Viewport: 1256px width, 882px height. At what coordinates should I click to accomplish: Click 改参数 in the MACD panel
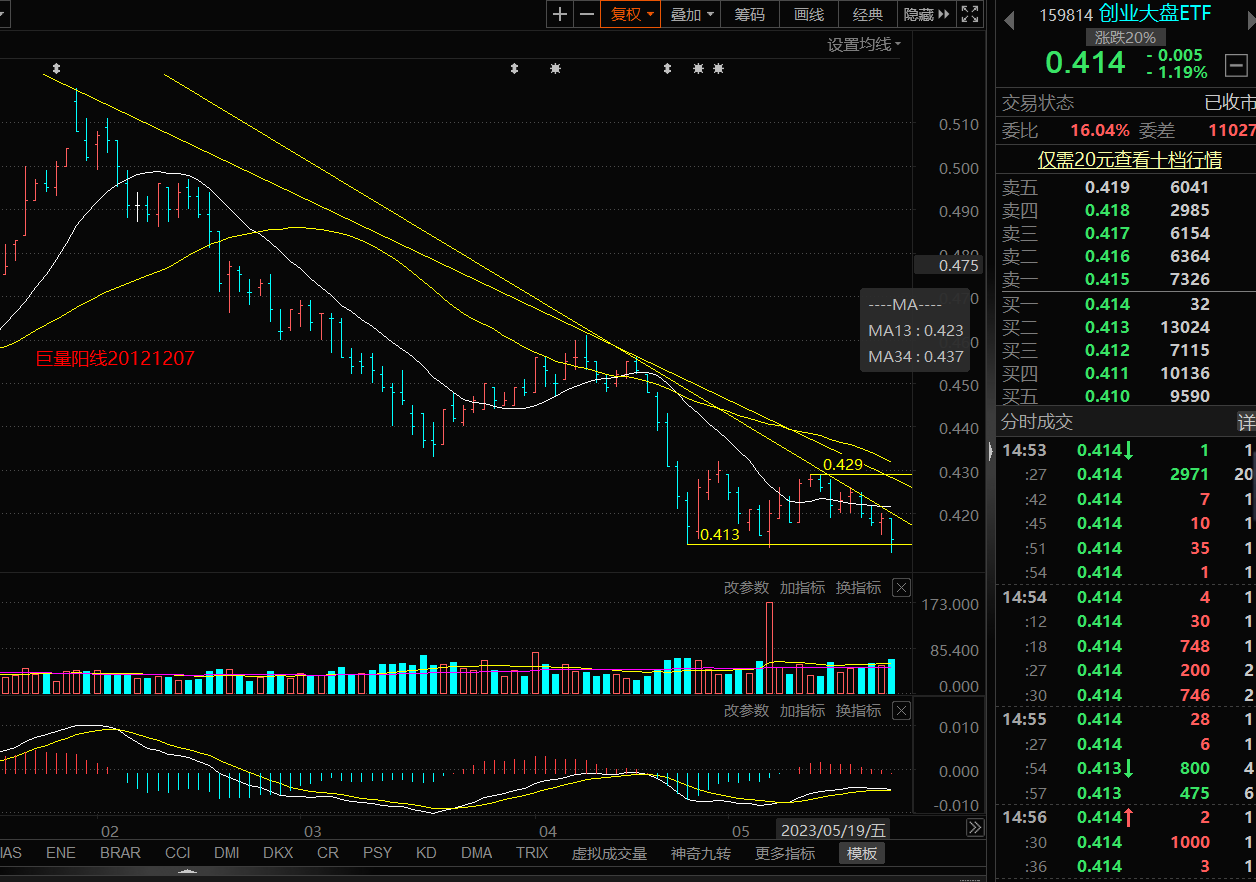point(747,710)
